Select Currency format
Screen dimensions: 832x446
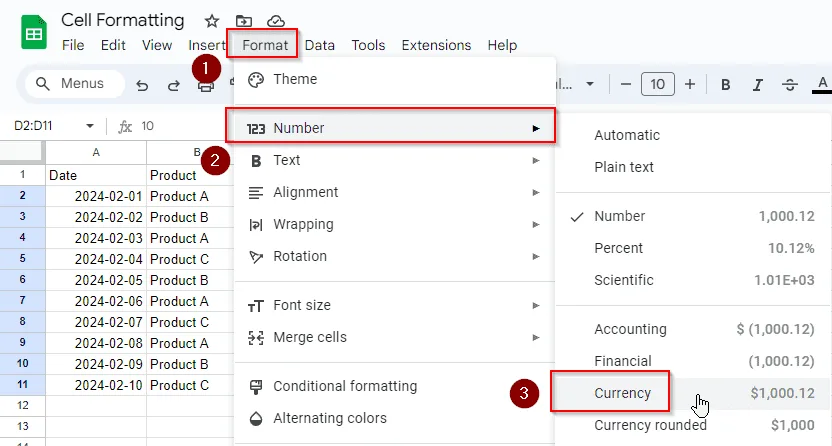tap(692, 393)
